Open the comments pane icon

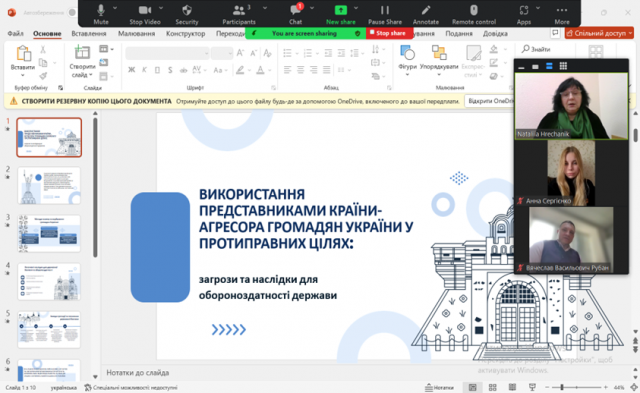(x=555, y=33)
